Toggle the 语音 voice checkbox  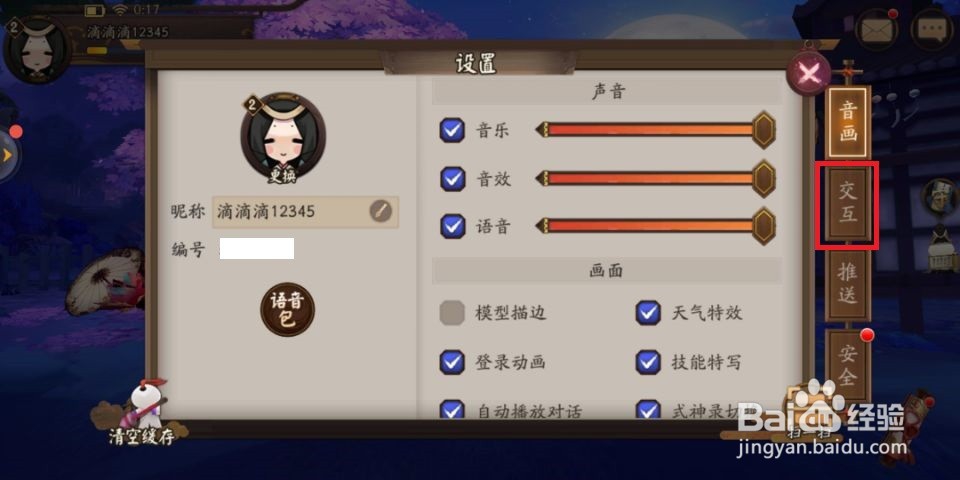(x=452, y=227)
